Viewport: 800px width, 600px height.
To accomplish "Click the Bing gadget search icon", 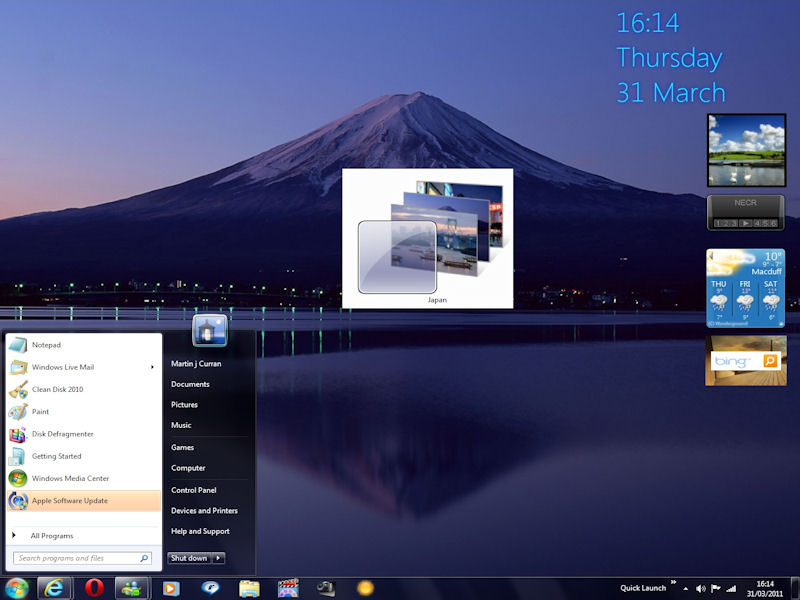I will (x=770, y=361).
